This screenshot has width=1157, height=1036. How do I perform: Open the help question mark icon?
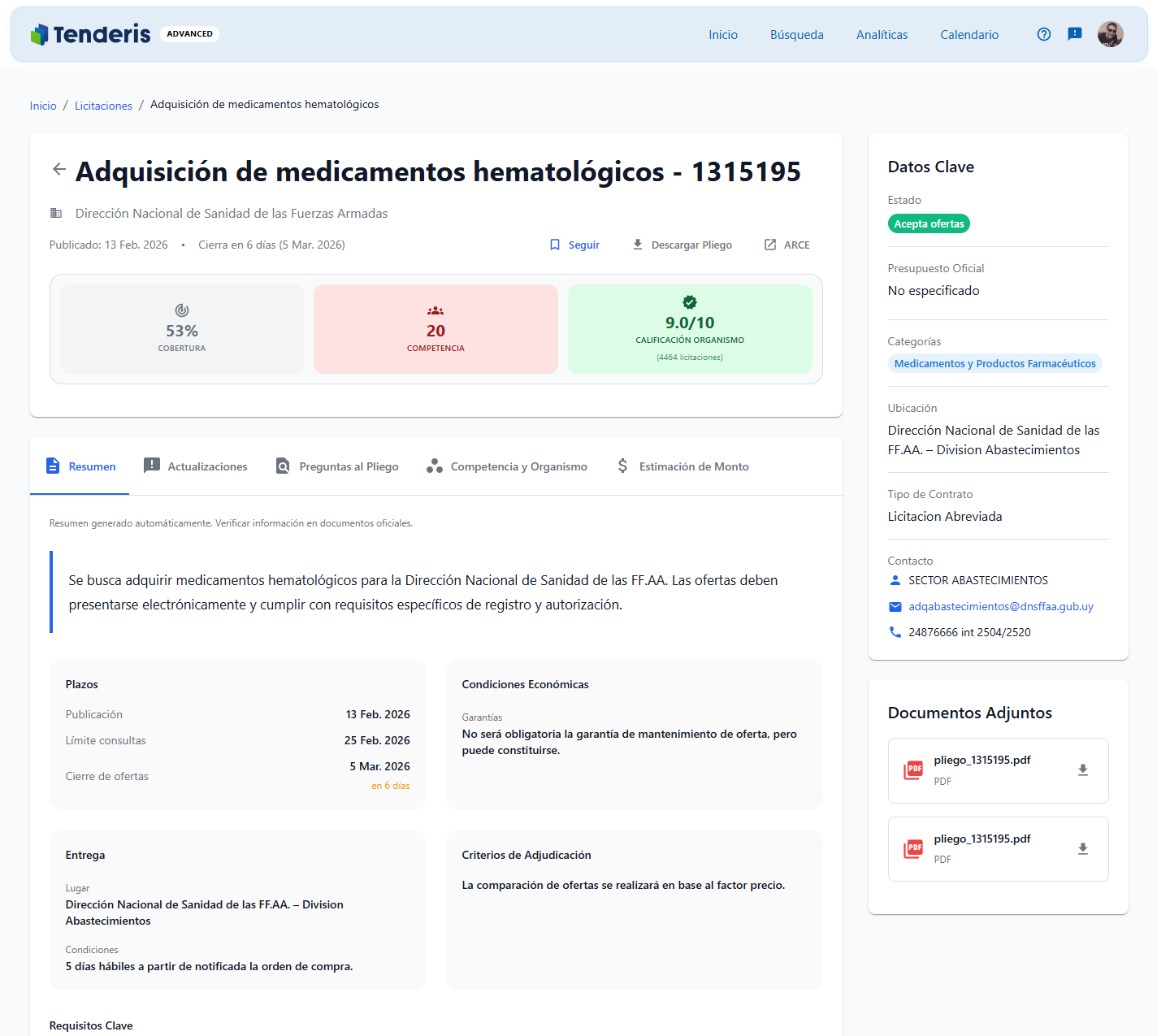click(1044, 34)
